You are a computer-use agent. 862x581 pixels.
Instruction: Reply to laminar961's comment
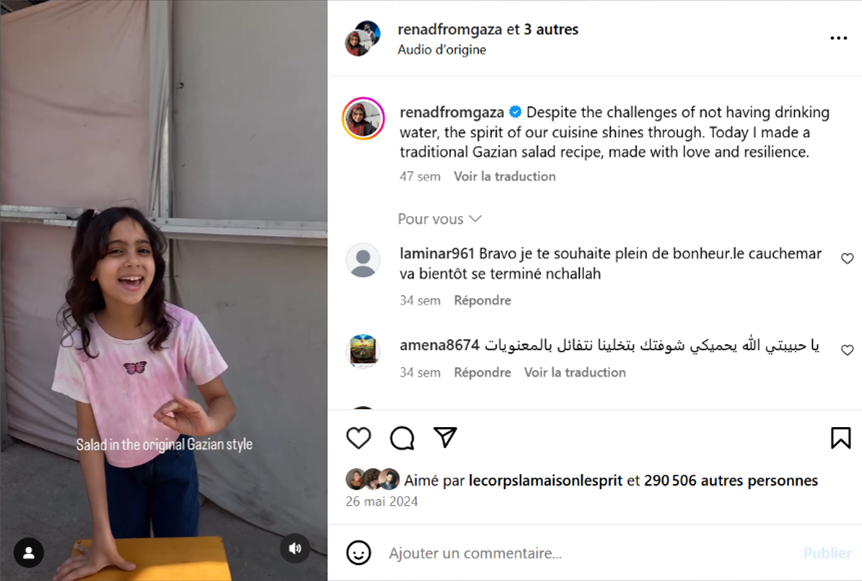482,300
